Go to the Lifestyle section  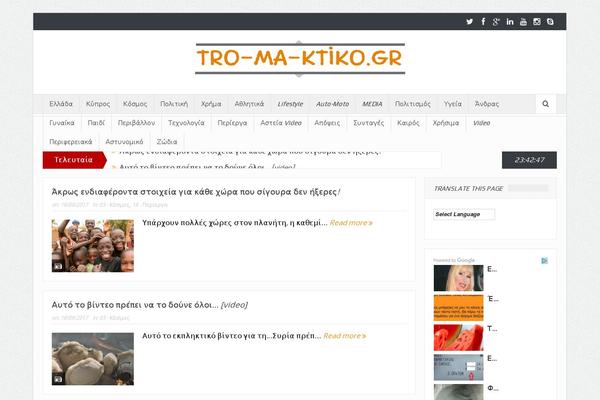click(290, 104)
